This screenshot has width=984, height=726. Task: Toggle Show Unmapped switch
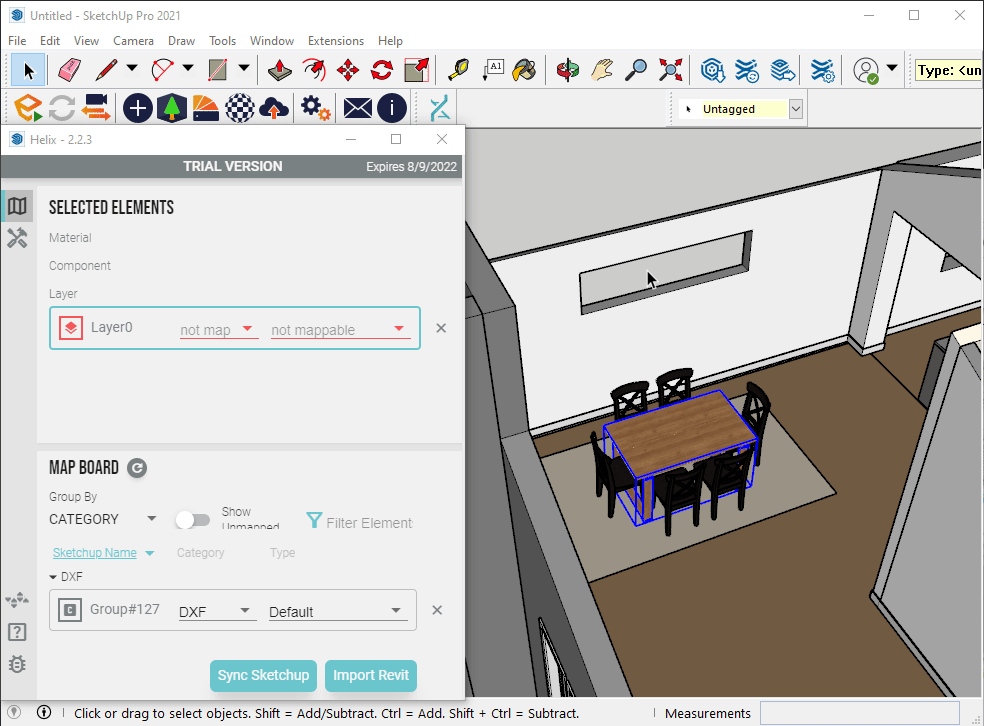193,520
